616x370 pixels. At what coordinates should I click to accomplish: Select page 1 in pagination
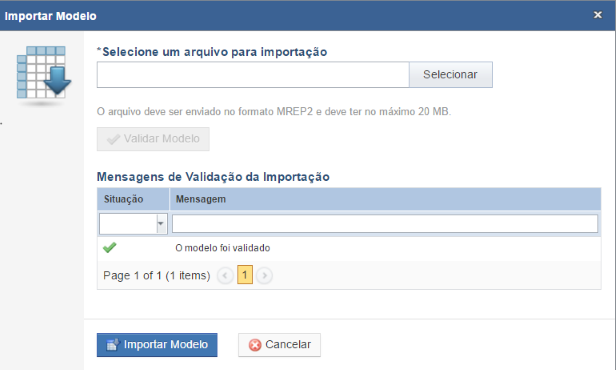click(x=245, y=275)
